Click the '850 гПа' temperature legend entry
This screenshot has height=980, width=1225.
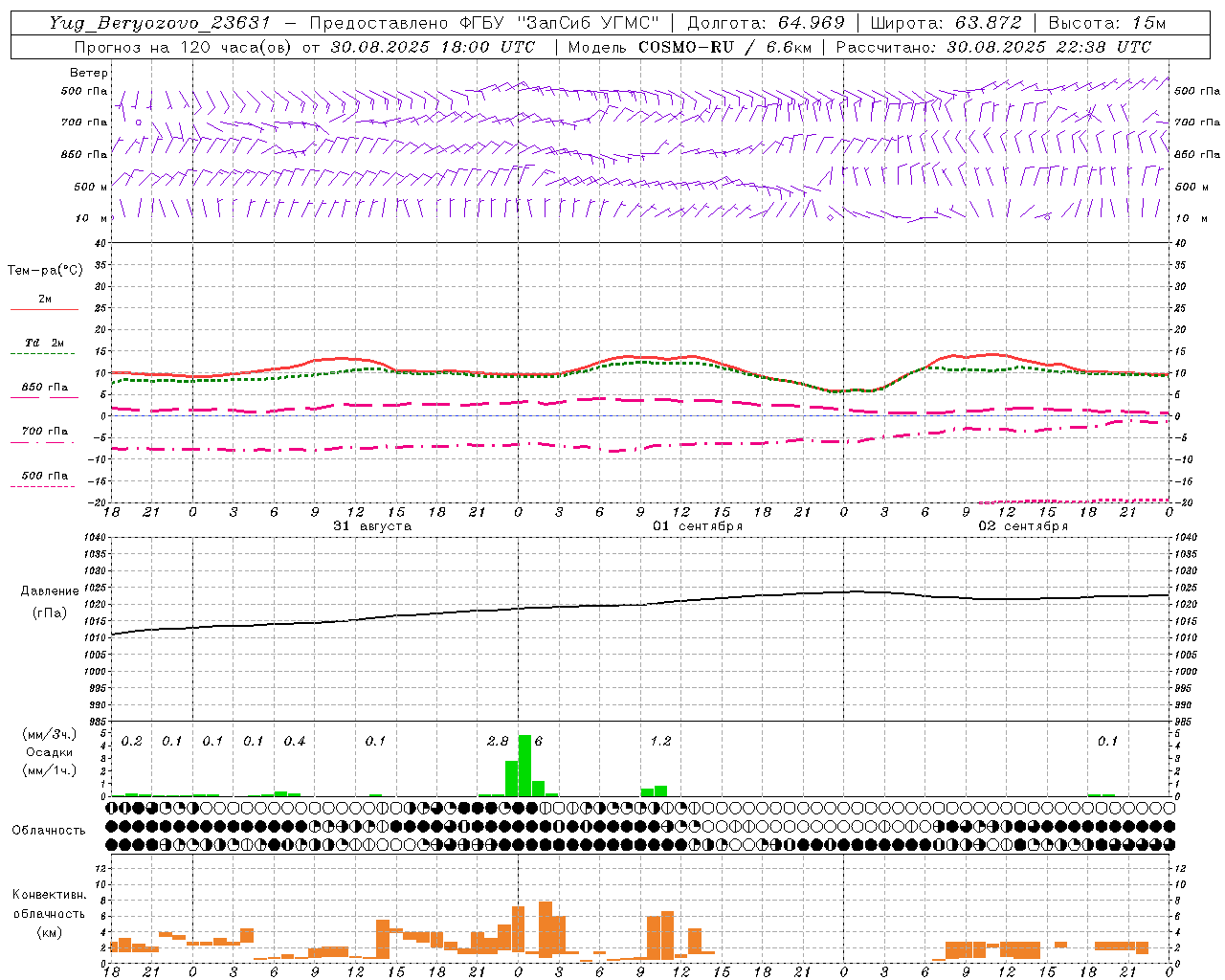coord(44,388)
